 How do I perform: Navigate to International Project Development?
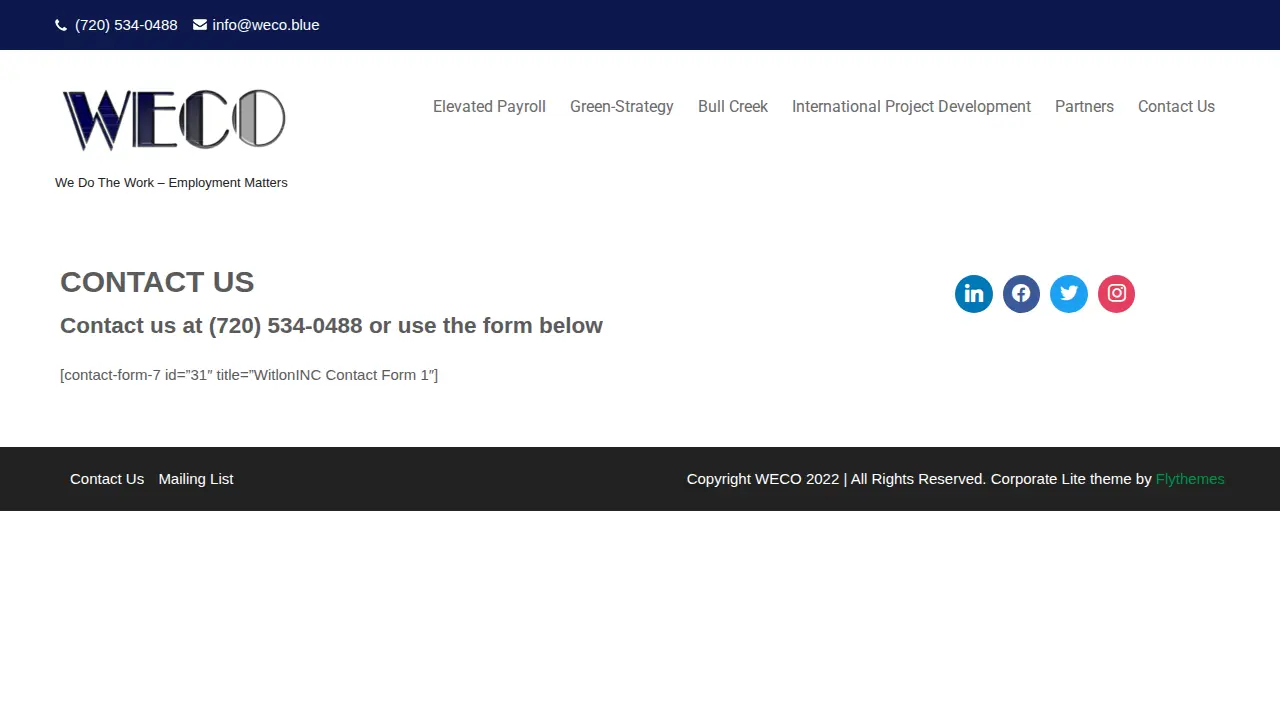(x=911, y=107)
